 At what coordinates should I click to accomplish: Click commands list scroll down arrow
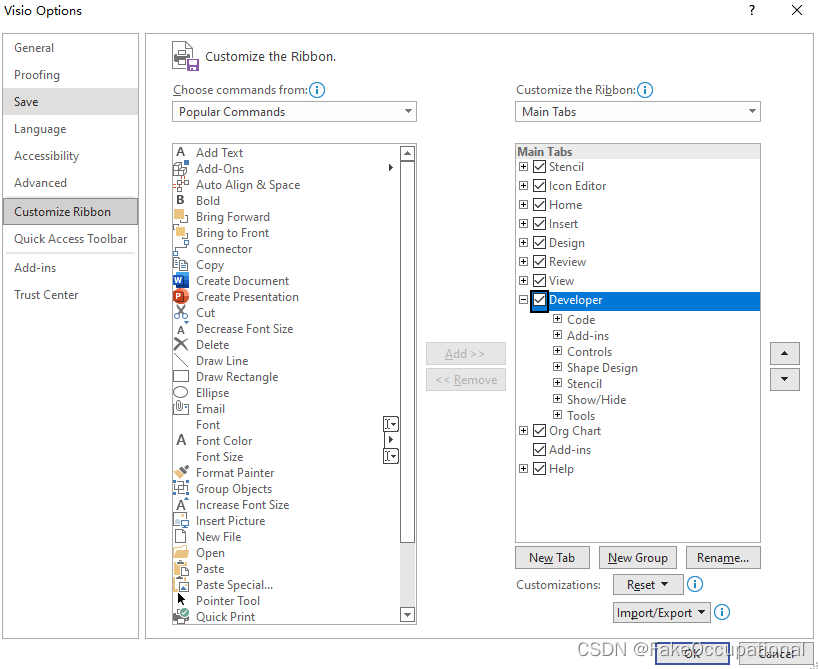407,615
